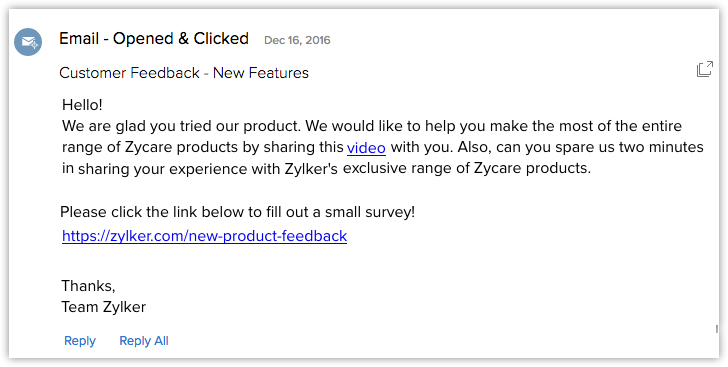Select the 'Email - Opened & Clicked' heading

pos(154,39)
